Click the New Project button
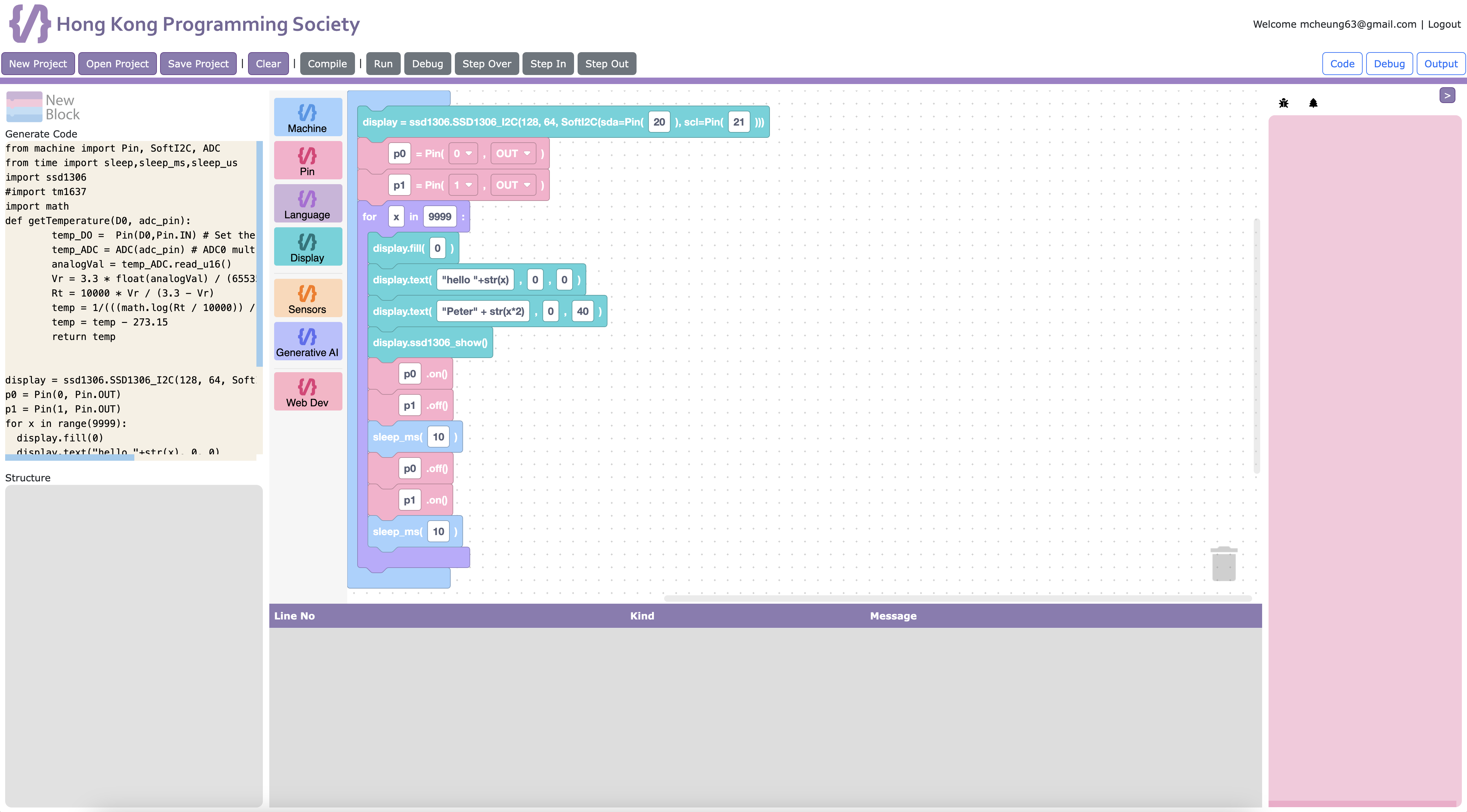Screen dimensions: 1467x812 click(38, 64)
